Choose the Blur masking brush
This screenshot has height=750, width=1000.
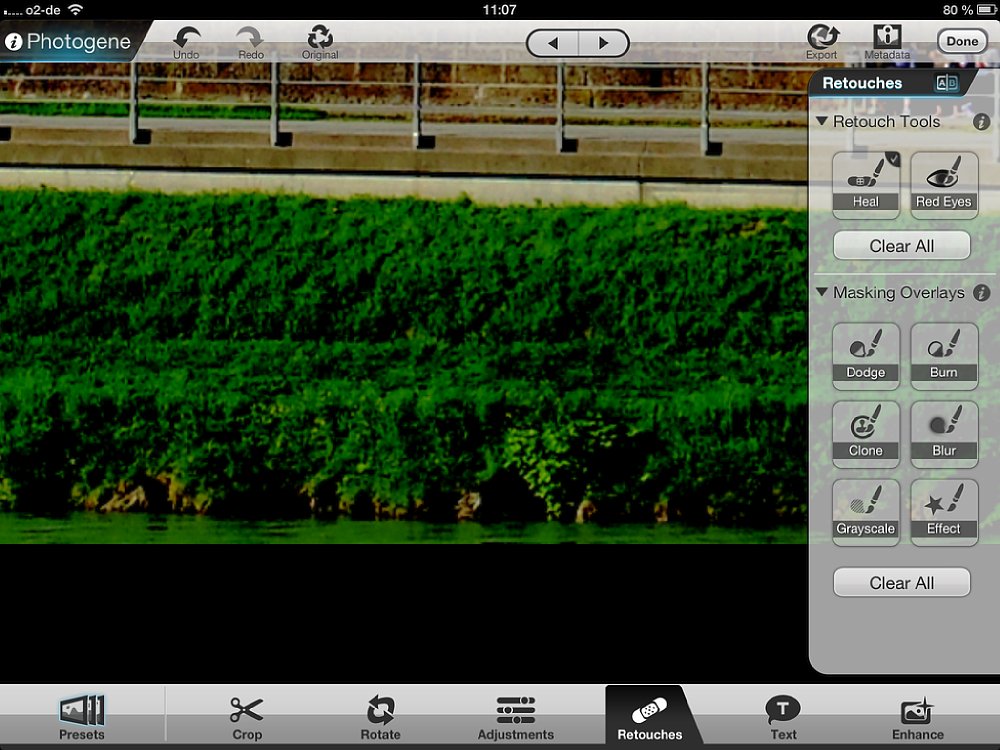coord(943,433)
